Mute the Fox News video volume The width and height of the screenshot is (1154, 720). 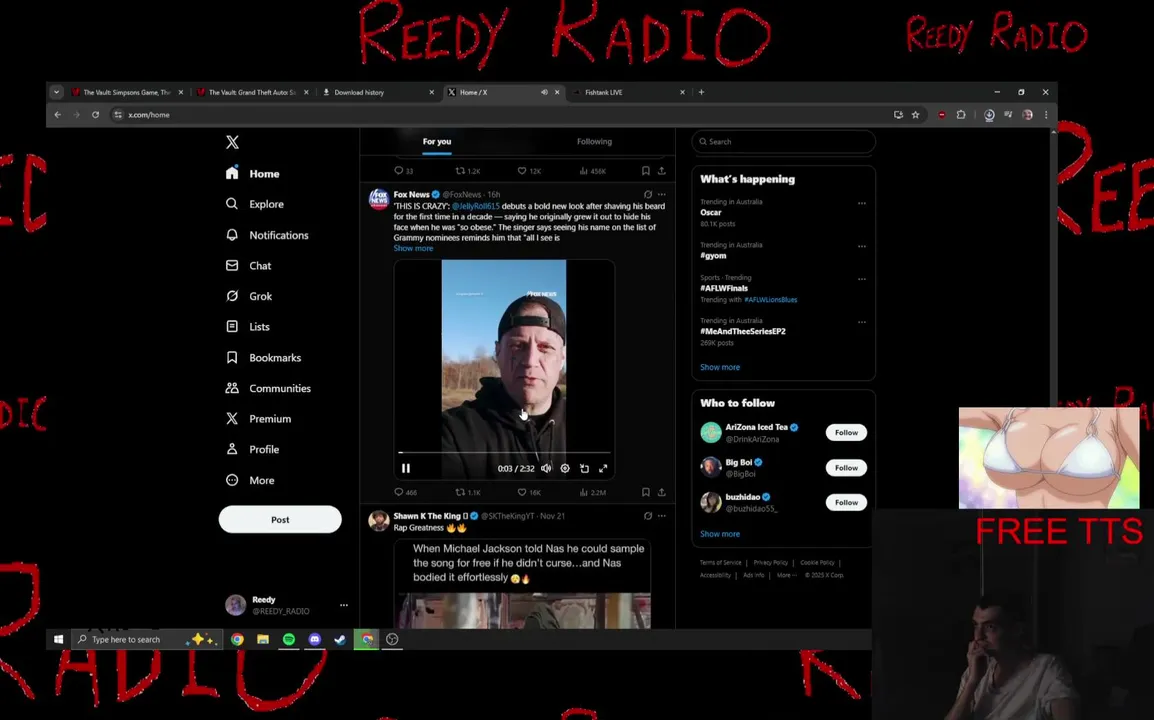(546, 468)
